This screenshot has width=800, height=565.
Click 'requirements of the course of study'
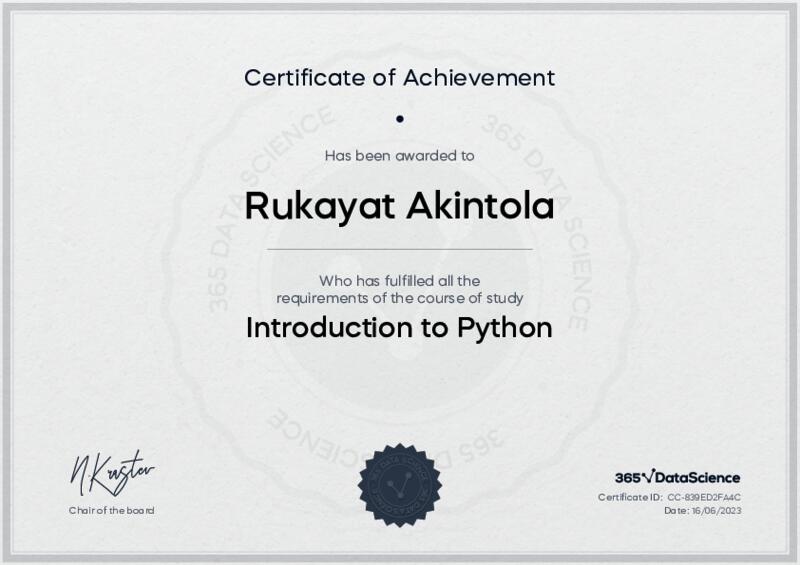[399, 298]
